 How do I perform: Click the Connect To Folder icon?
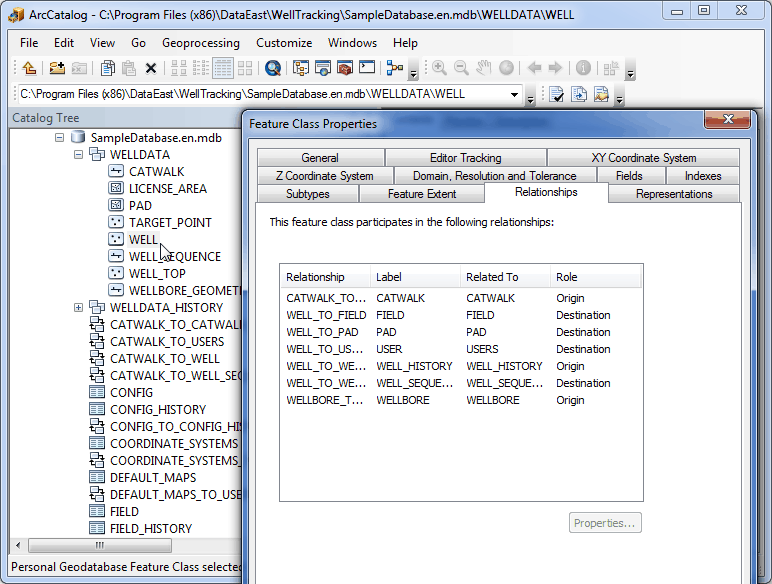tap(57, 68)
